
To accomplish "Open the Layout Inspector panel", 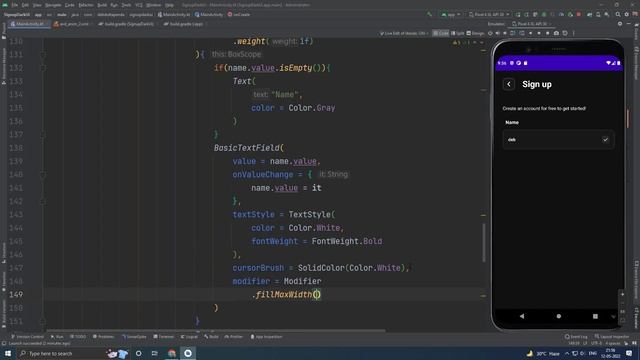I will (x=612, y=337).
